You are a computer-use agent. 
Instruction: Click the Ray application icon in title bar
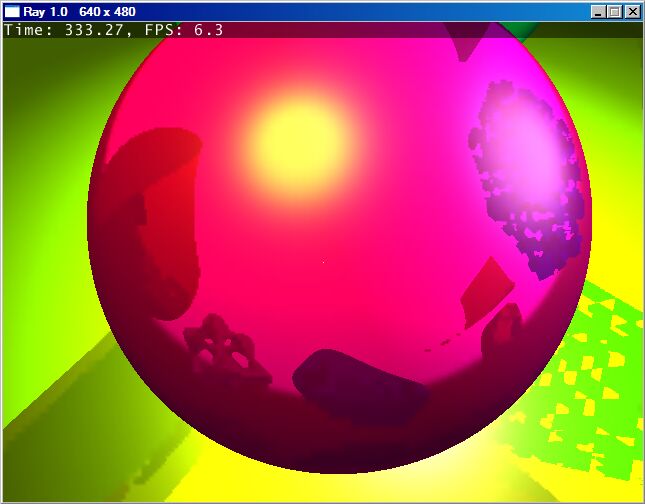(13, 12)
